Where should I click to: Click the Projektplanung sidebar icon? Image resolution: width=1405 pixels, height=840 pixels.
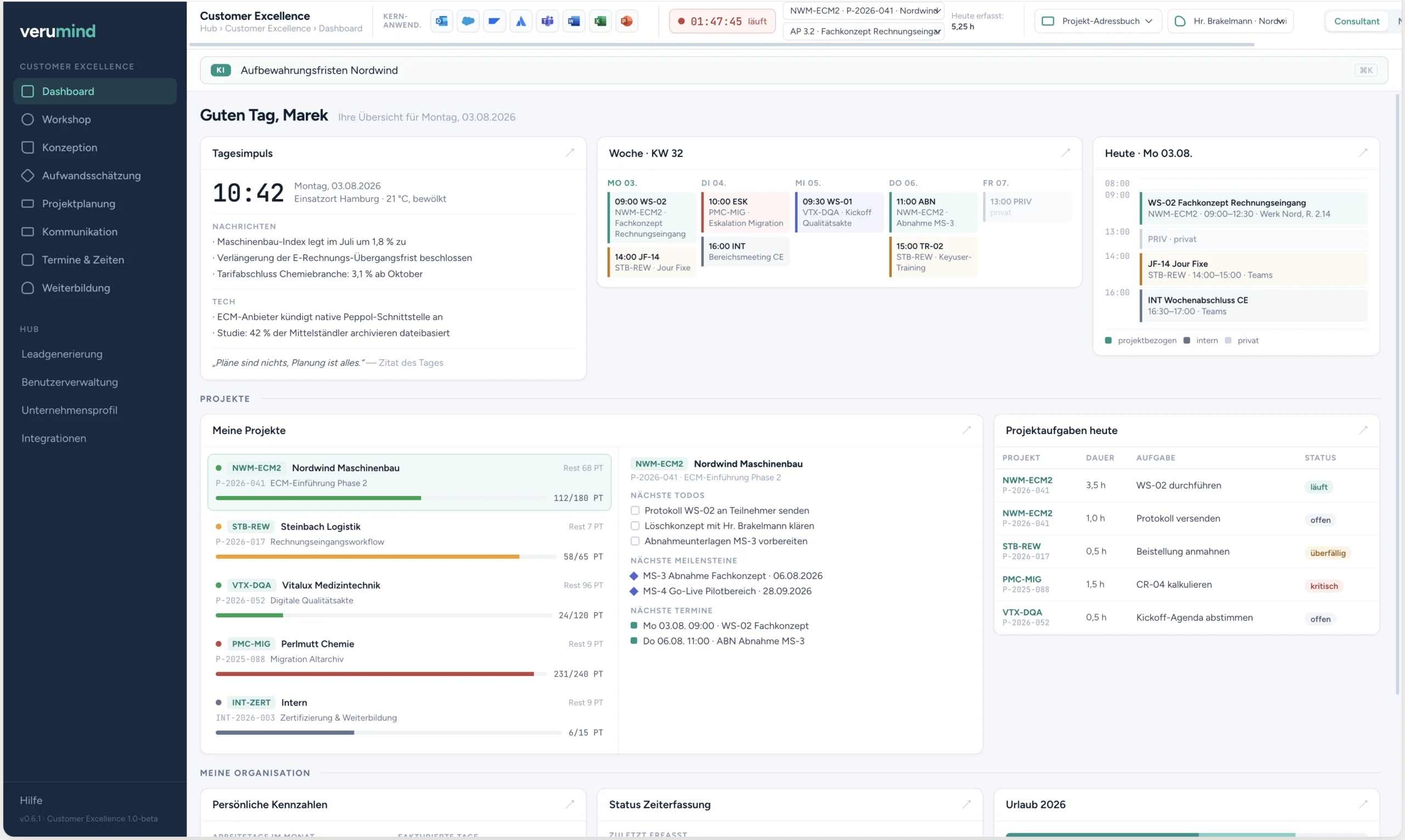[x=28, y=203]
